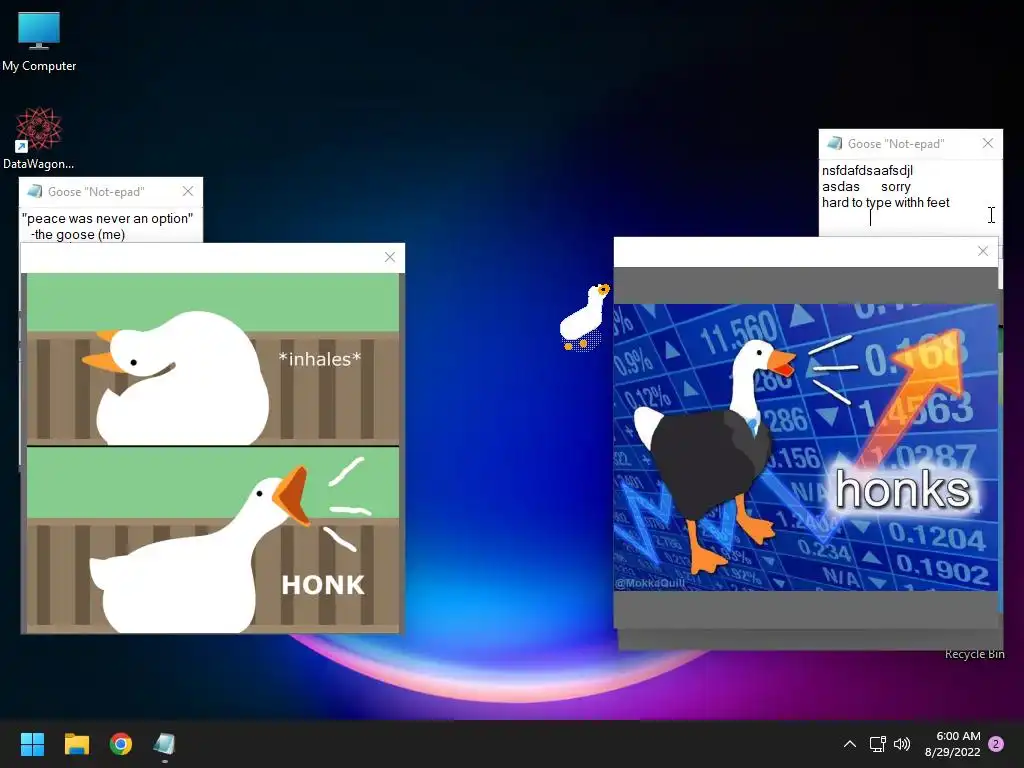Select the Recycle Bin desktop label
Image resolution: width=1024 pixels, height=768 pixels.
tap(974, 654)
